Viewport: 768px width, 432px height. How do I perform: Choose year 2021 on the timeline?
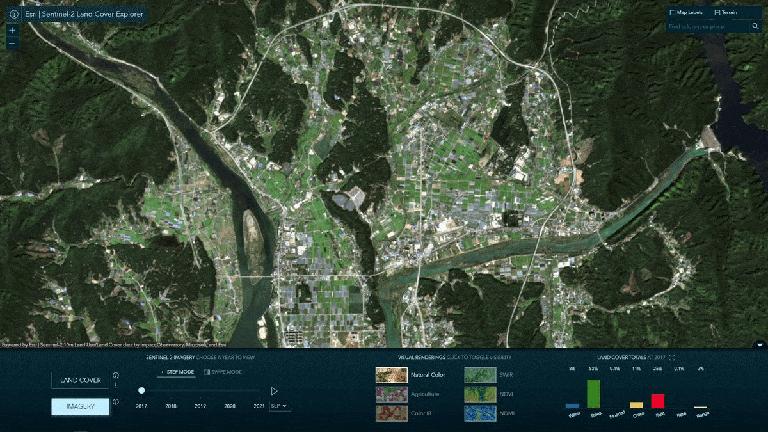pyautogui.click(x=259, y=406)
